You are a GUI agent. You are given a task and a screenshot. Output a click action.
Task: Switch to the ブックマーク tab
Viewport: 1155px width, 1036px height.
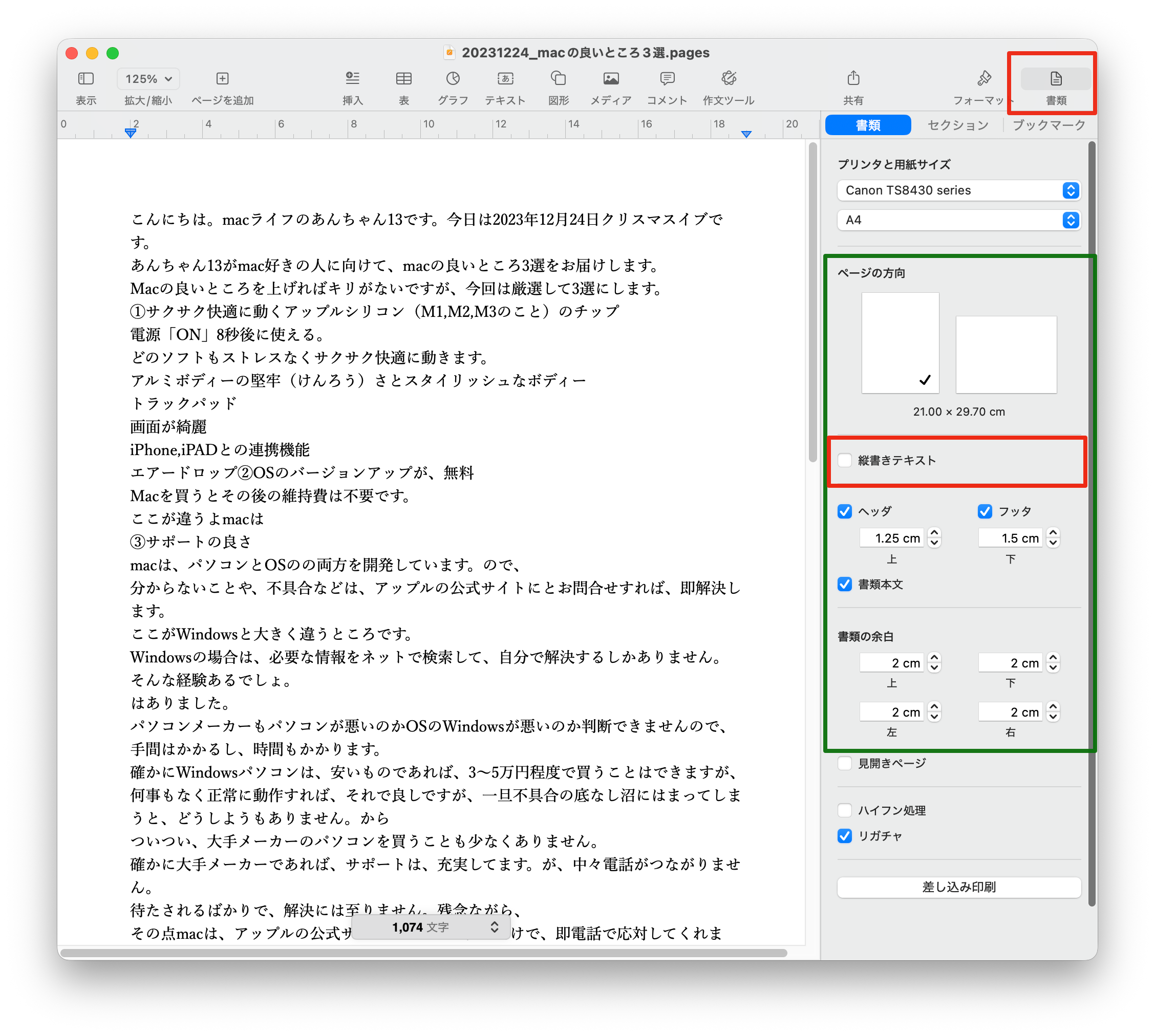click(1049, 125)
